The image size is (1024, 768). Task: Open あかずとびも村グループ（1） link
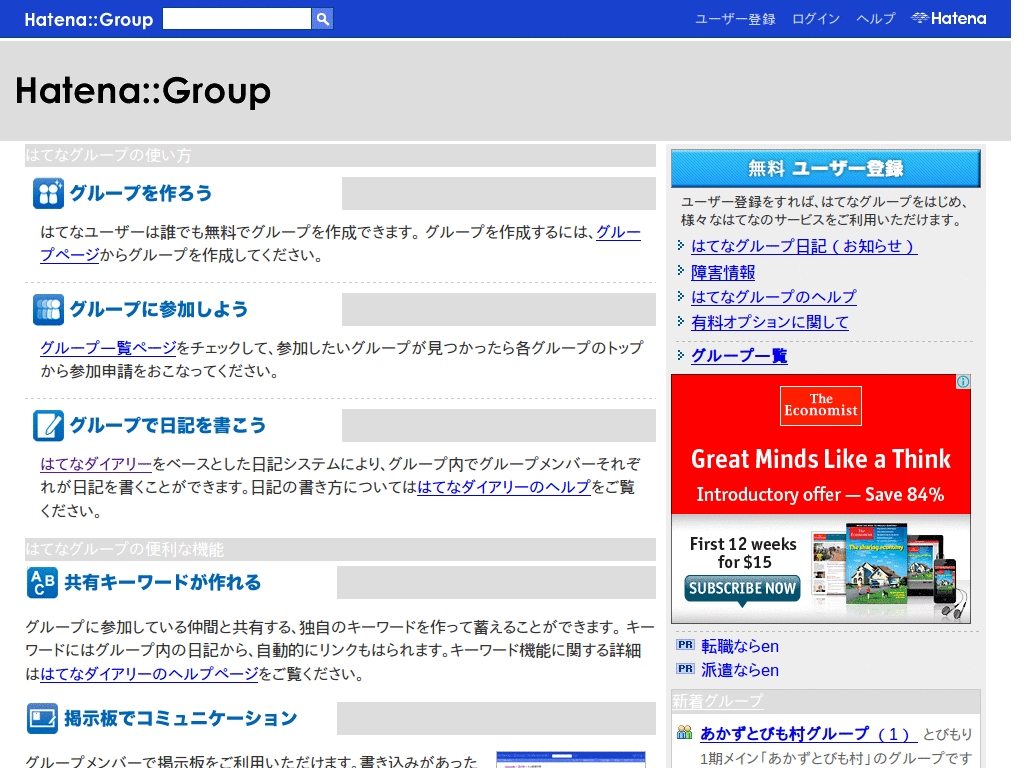pyautogui.click(x=808, y=734)
